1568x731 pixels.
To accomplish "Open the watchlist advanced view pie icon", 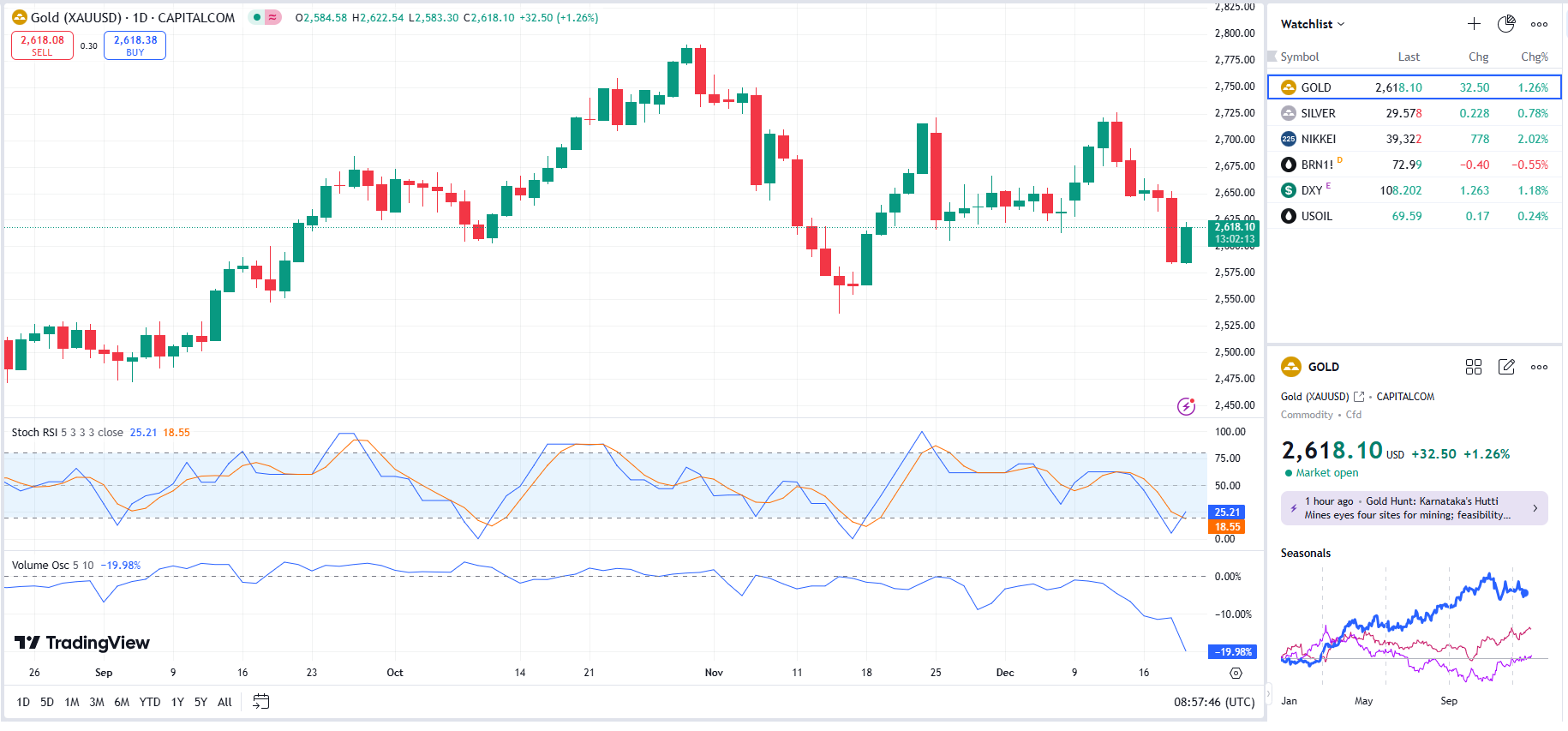I will click(1505, 24).
